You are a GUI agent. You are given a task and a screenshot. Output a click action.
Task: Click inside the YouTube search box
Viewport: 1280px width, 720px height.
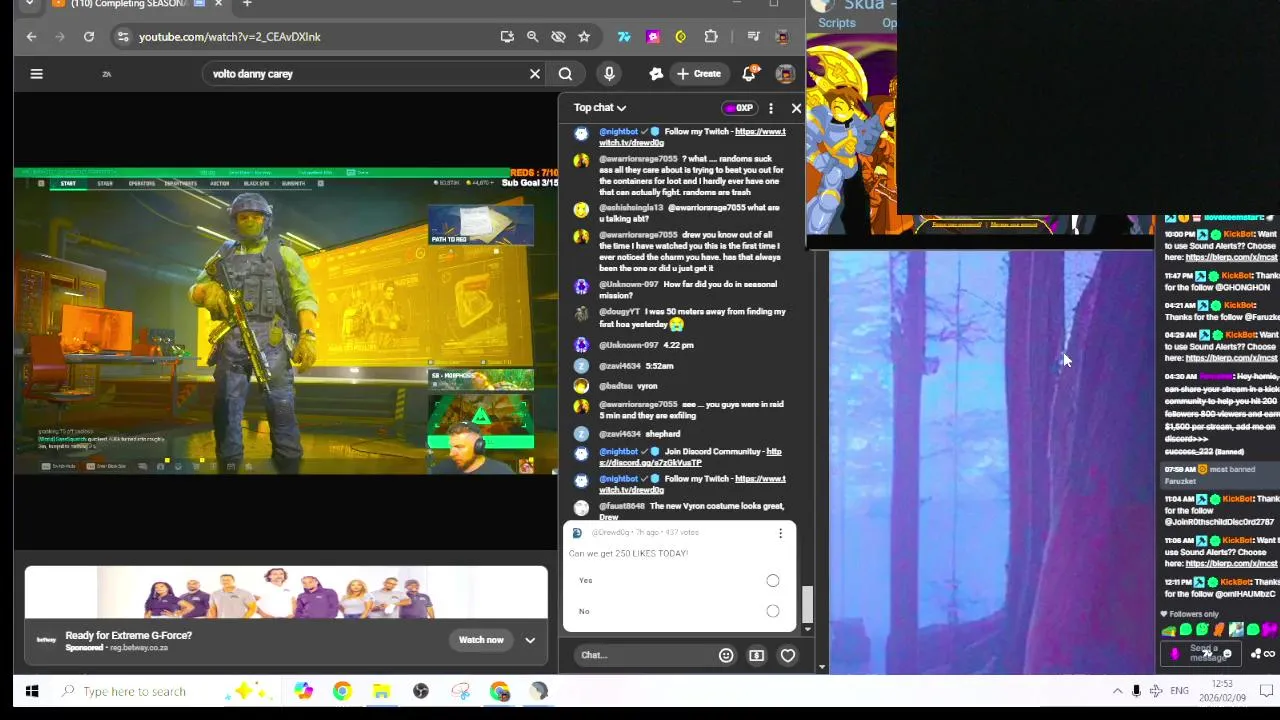365,73
